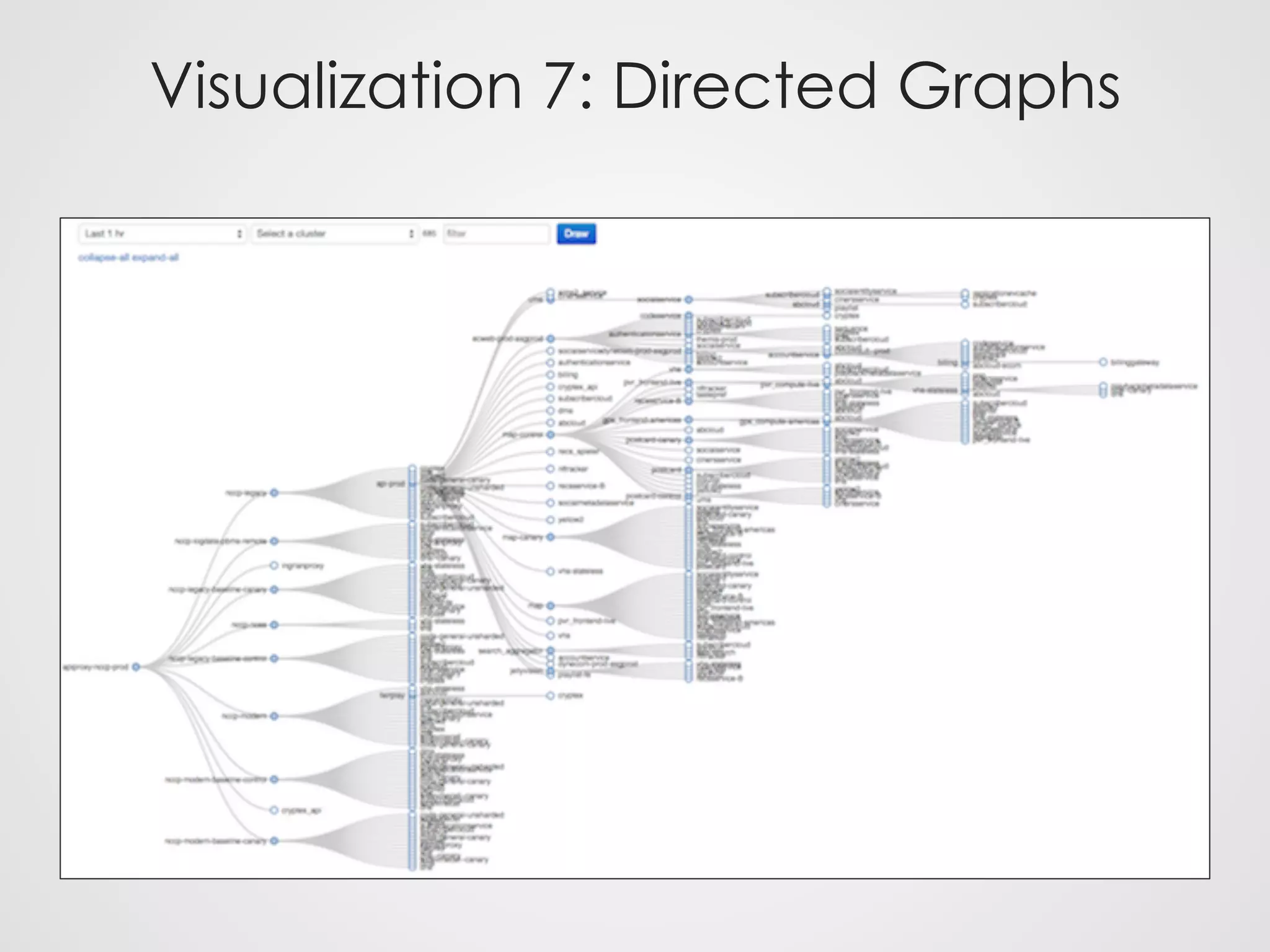The width and height of the screenshot is (1270, 952).
Task: Toggle the nccp-modern graph node
Action: tap(274, 716)
